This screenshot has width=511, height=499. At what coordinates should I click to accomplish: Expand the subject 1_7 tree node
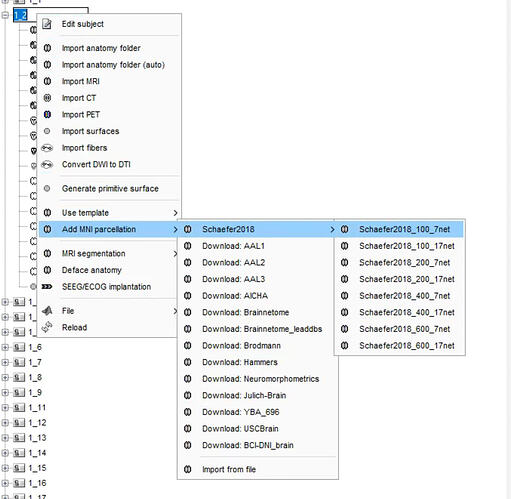click(x=5, y=362)
